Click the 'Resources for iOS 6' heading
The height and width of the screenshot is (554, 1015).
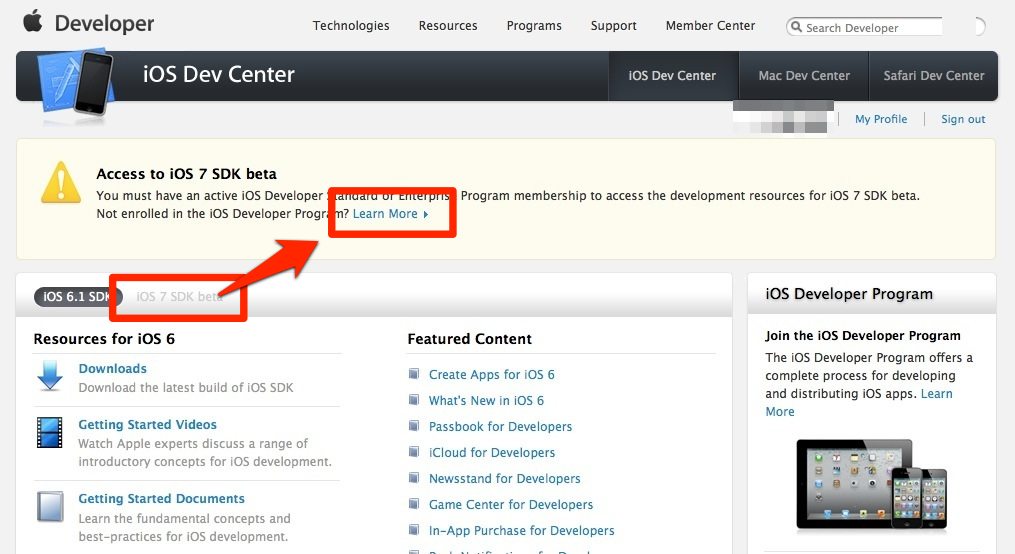pos(104,338)
